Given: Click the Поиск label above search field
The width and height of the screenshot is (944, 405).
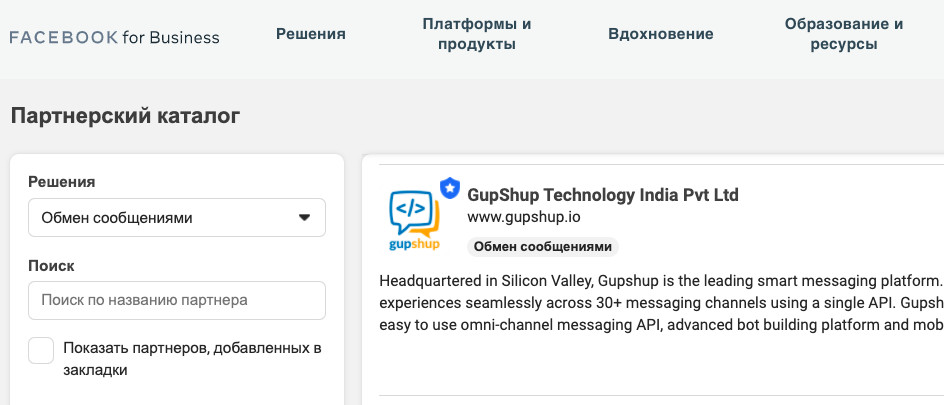Looking at the screenshot, I should tap(51, 265).
